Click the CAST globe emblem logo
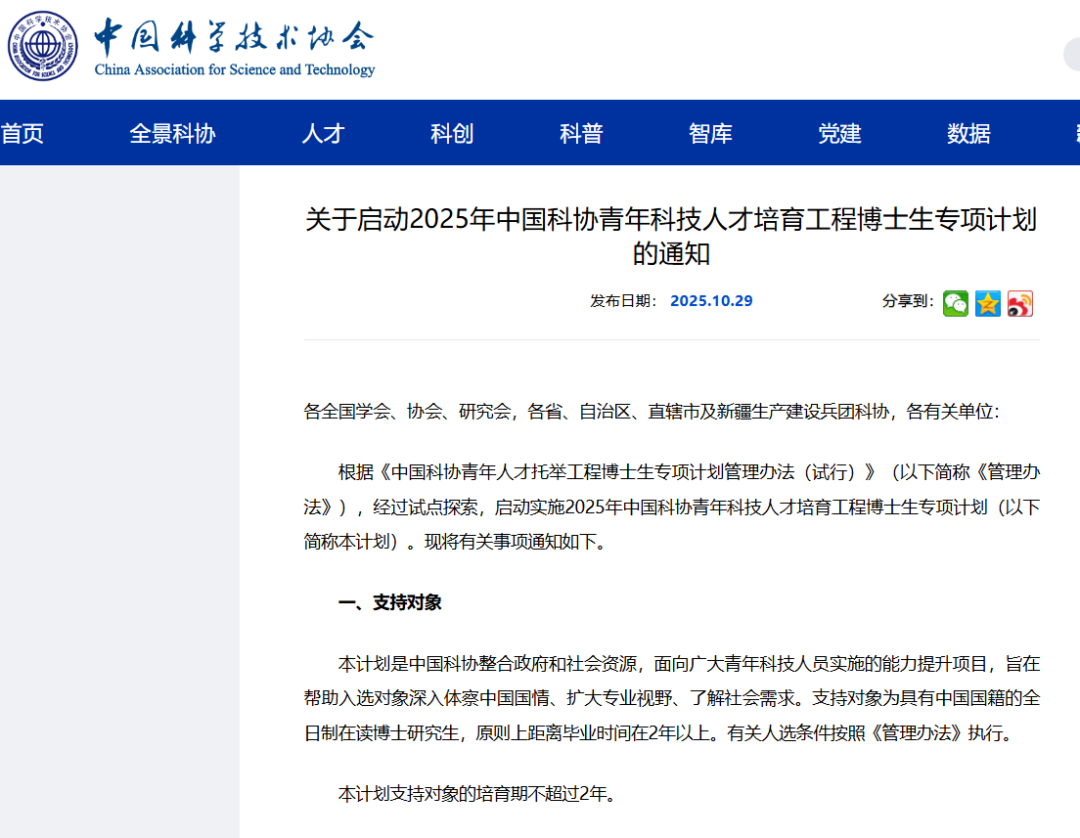This screenshot has height=838, width=1080. [x=41, y=46]
